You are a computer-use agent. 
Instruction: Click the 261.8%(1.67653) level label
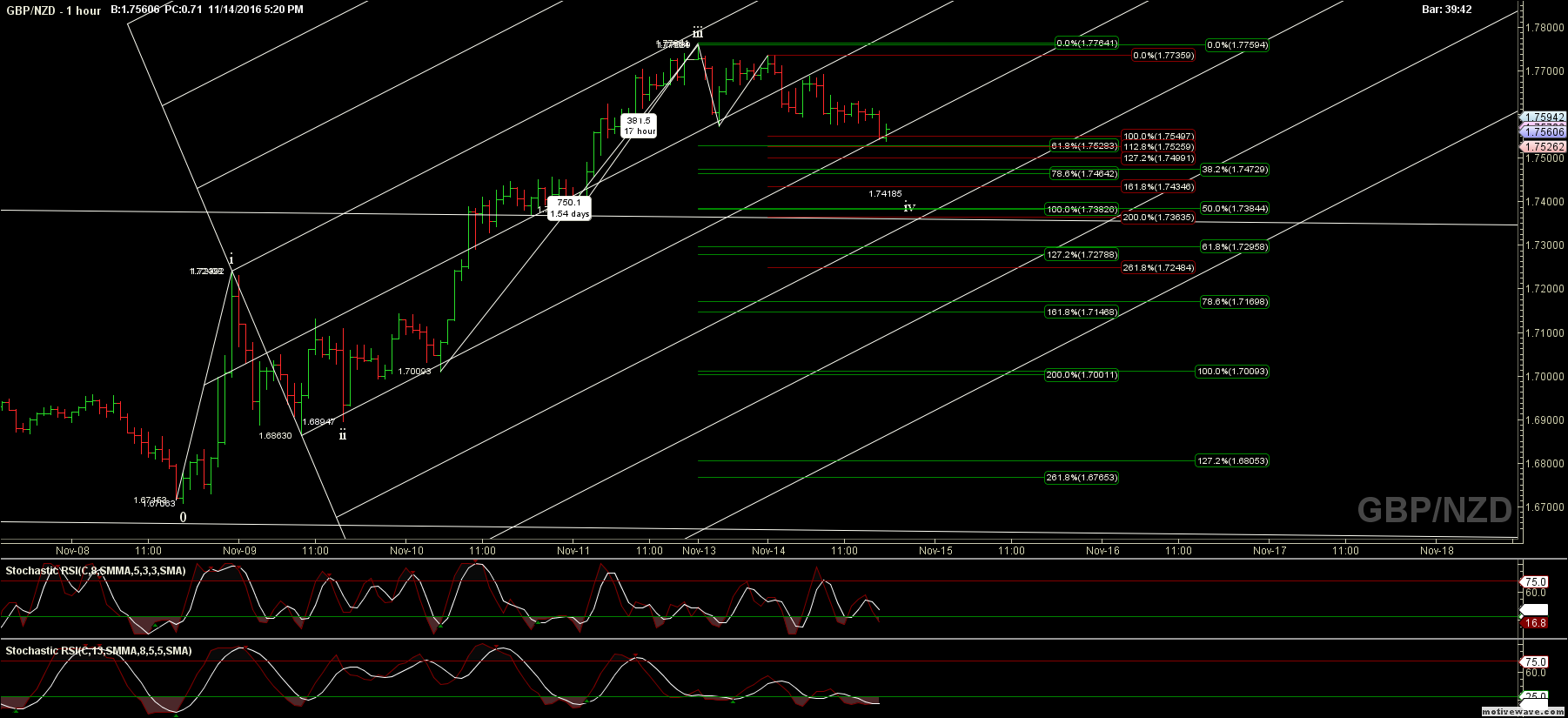tap(1082, 478)
